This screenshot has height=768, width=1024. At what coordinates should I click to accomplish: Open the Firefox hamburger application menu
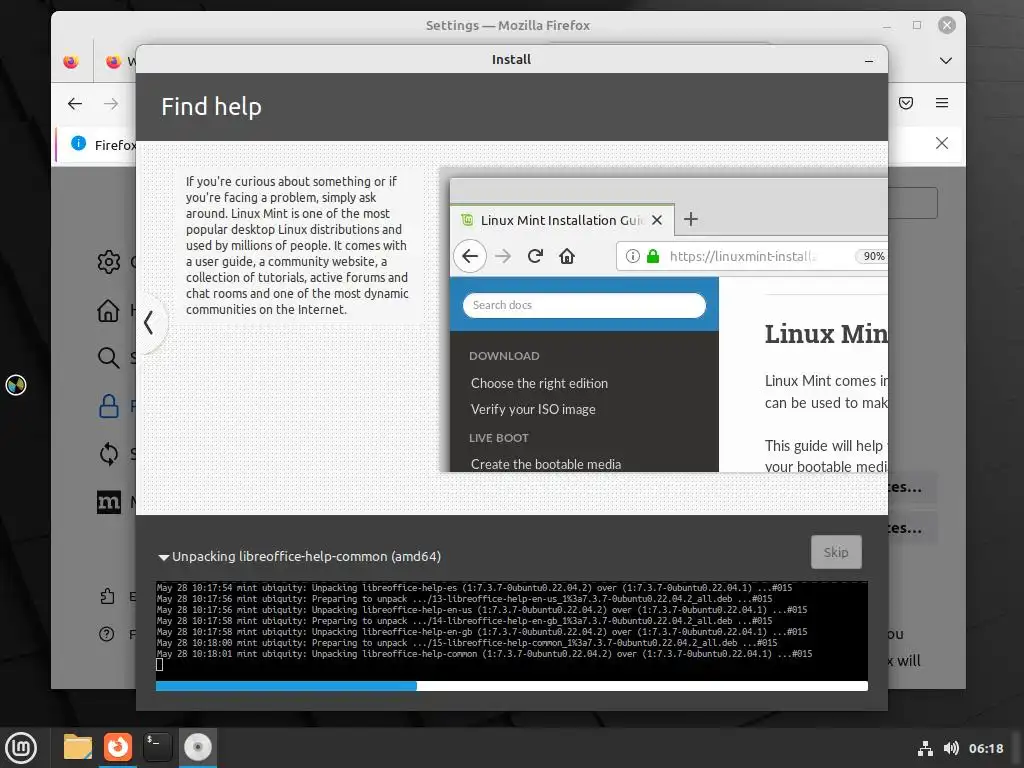coord(942,103)
